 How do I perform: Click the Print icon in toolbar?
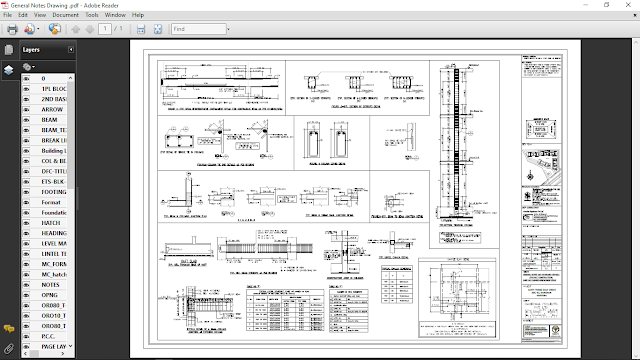coord(12,29)
